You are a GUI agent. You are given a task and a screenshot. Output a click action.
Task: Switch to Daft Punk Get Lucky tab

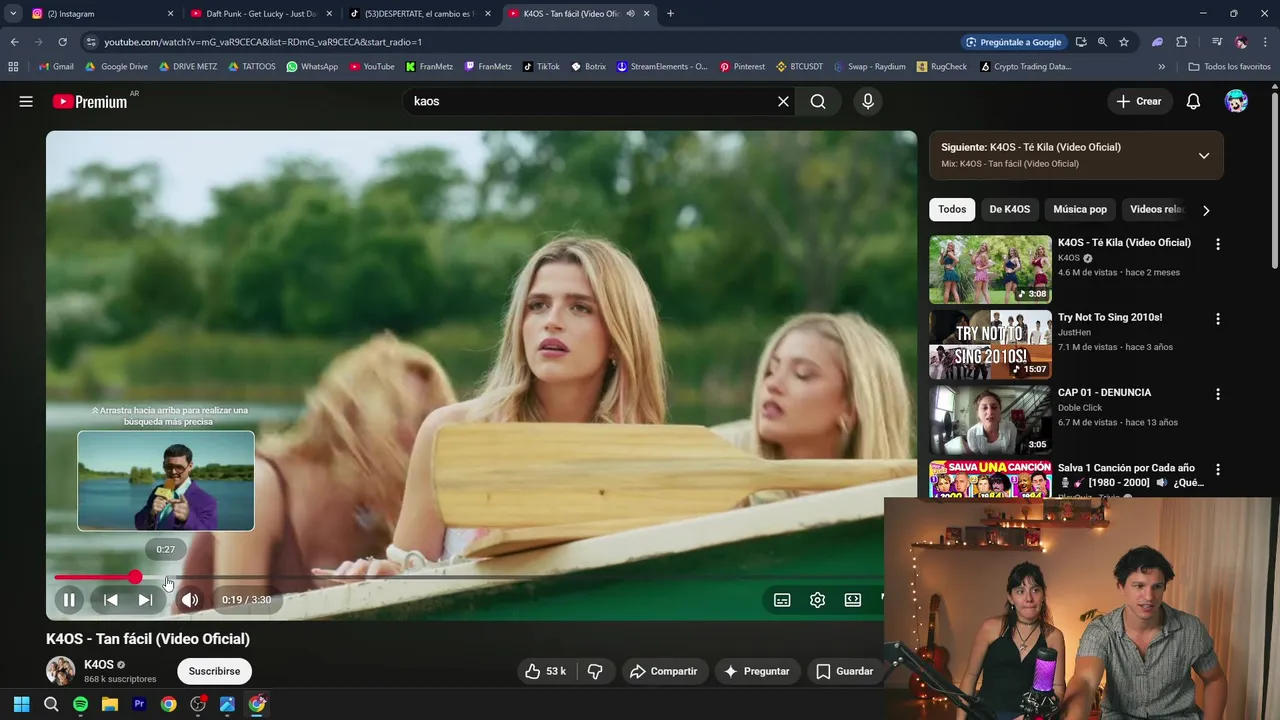262,14
